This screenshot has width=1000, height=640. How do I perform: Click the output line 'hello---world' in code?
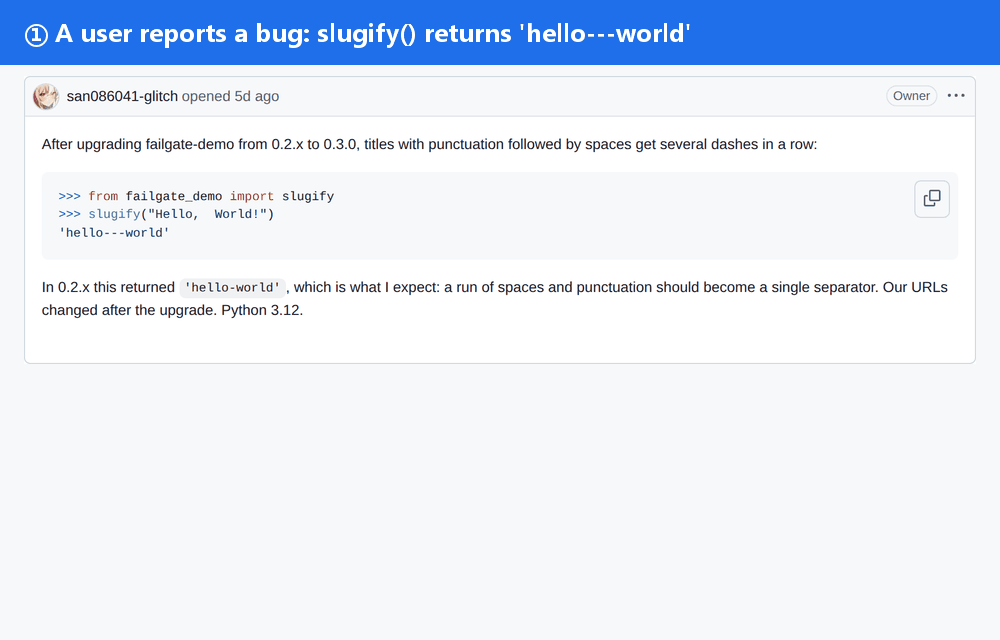114,233
